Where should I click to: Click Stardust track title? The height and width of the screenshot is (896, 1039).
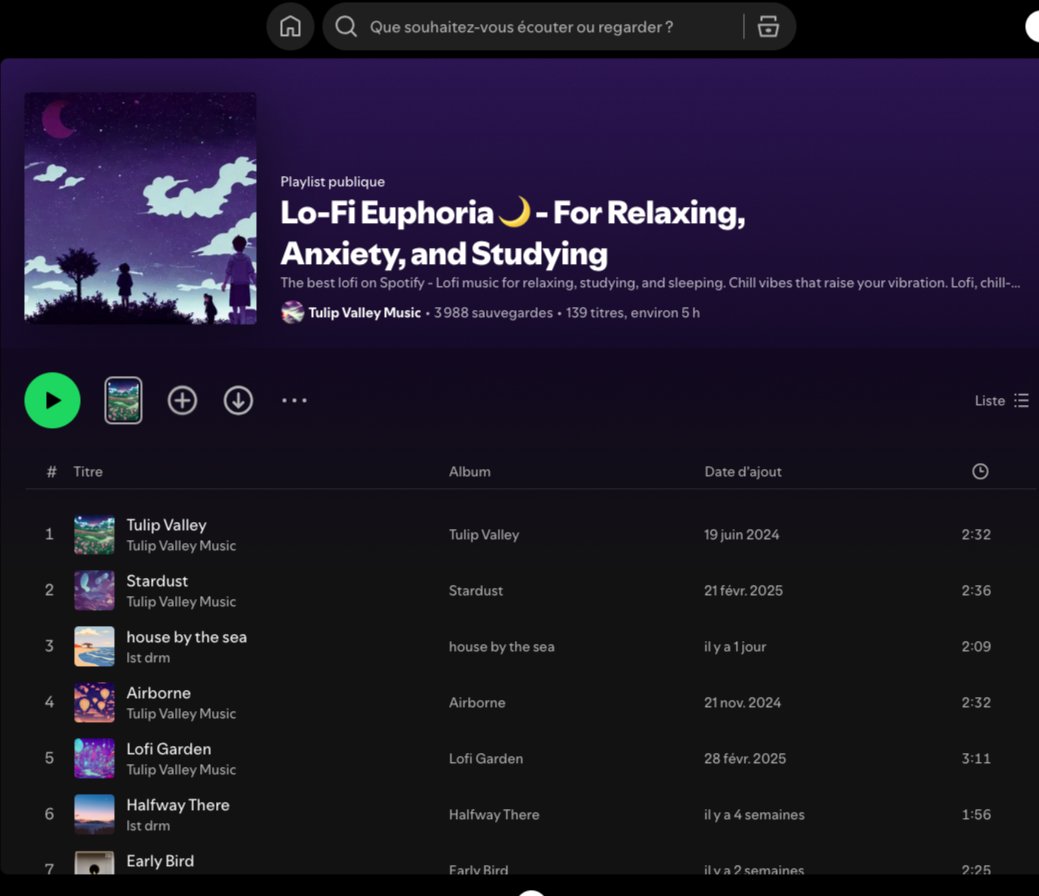(157, 581)
